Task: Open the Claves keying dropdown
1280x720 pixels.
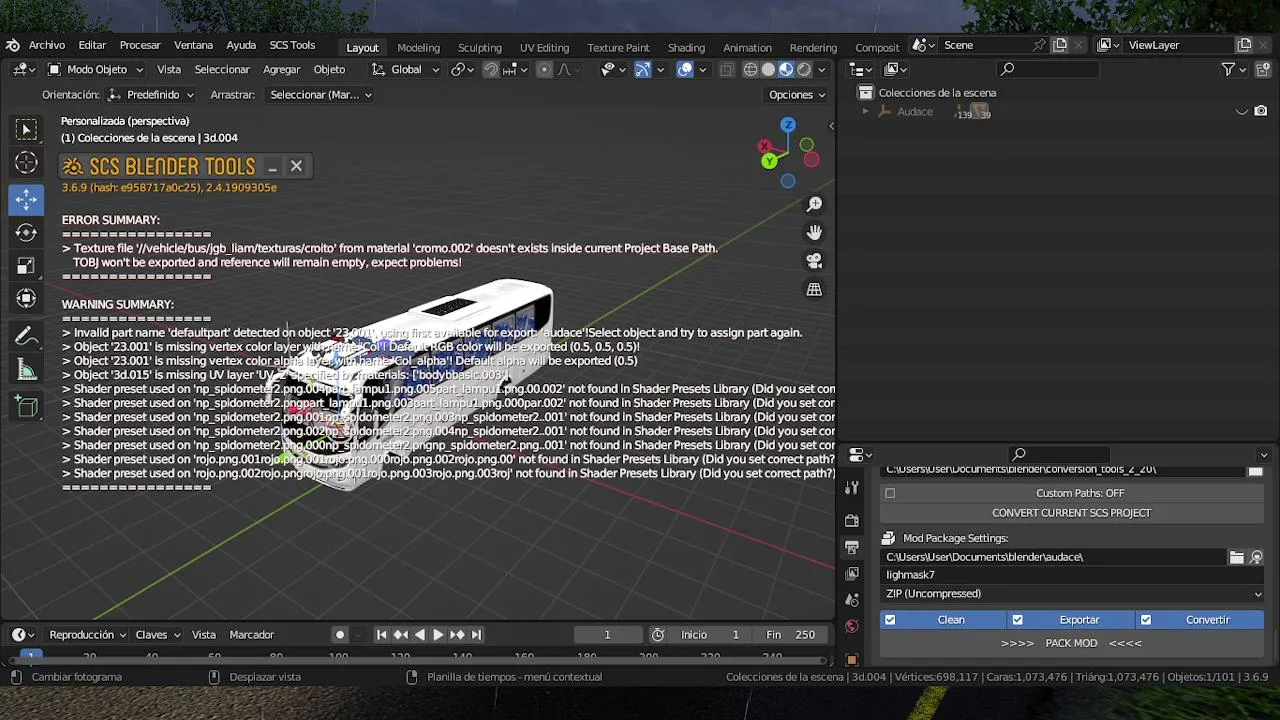Action: point(158,635)
